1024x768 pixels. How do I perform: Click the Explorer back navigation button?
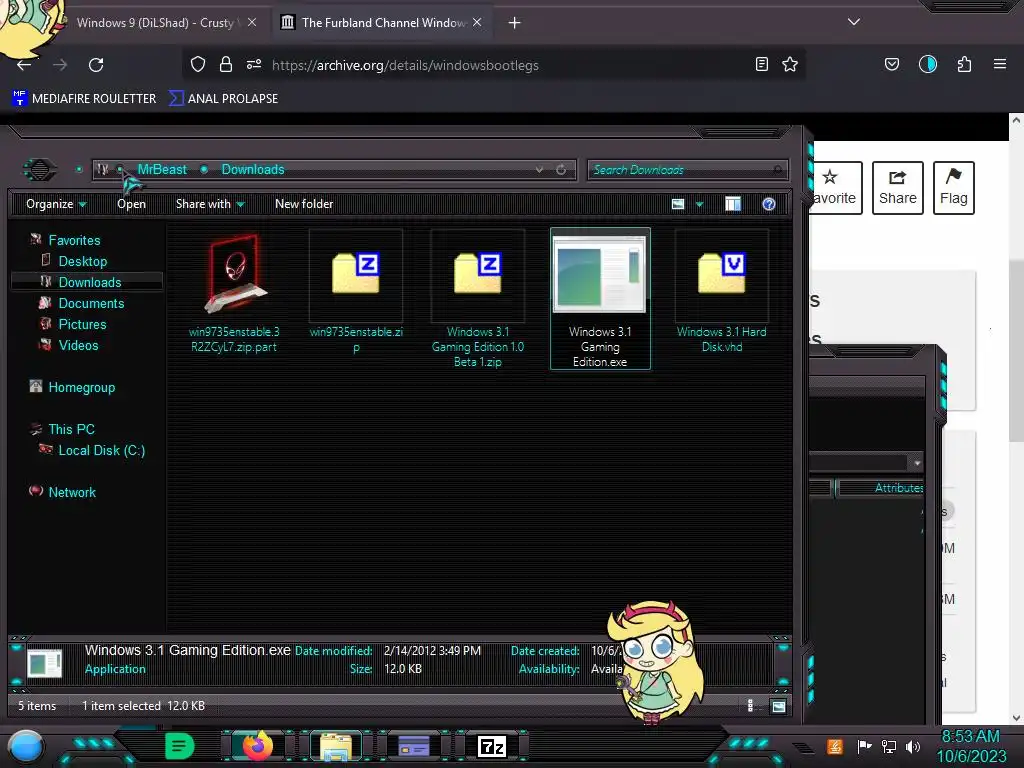tap(40, 170)
